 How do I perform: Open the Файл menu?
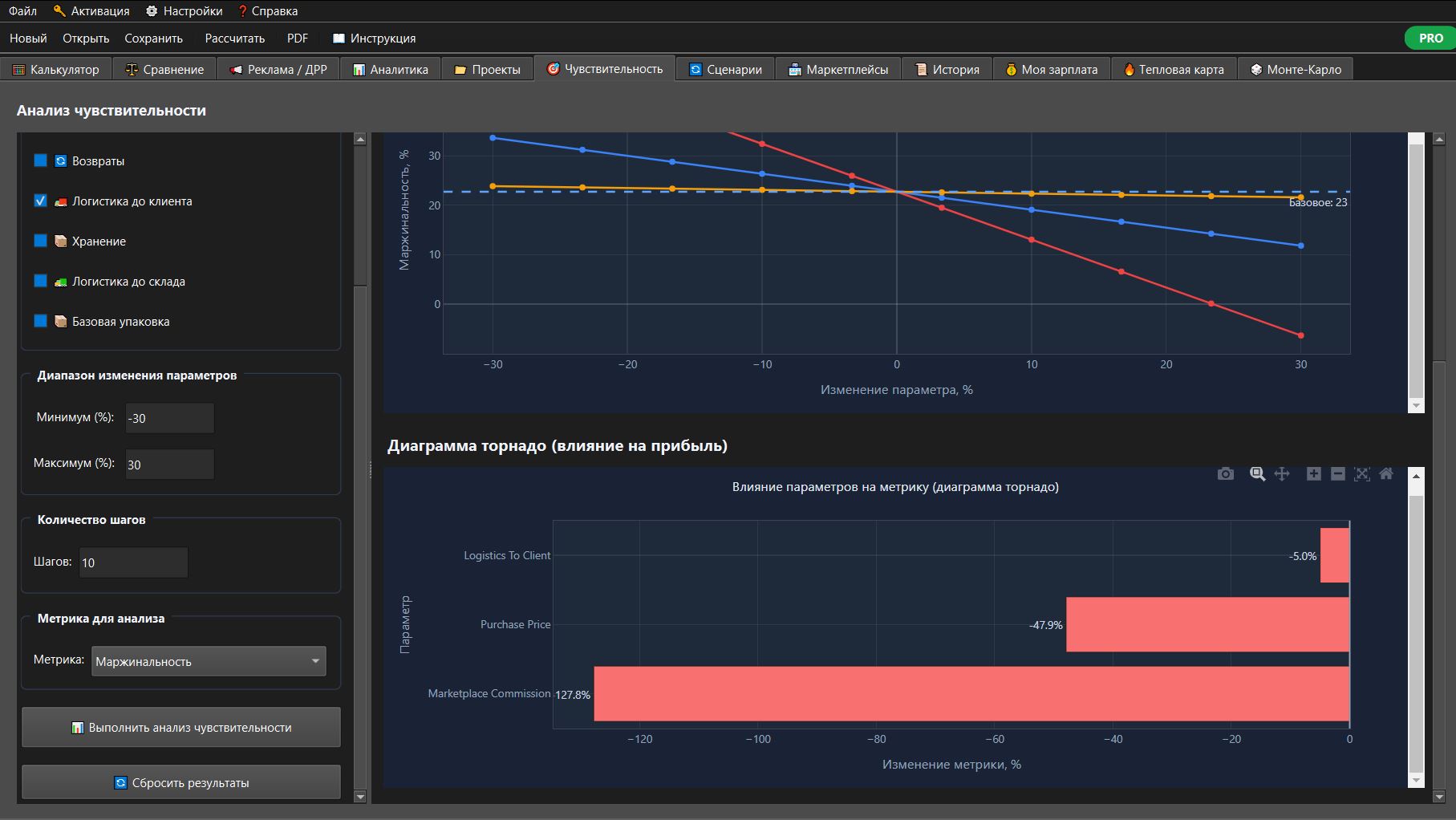(x=22, y=11)
